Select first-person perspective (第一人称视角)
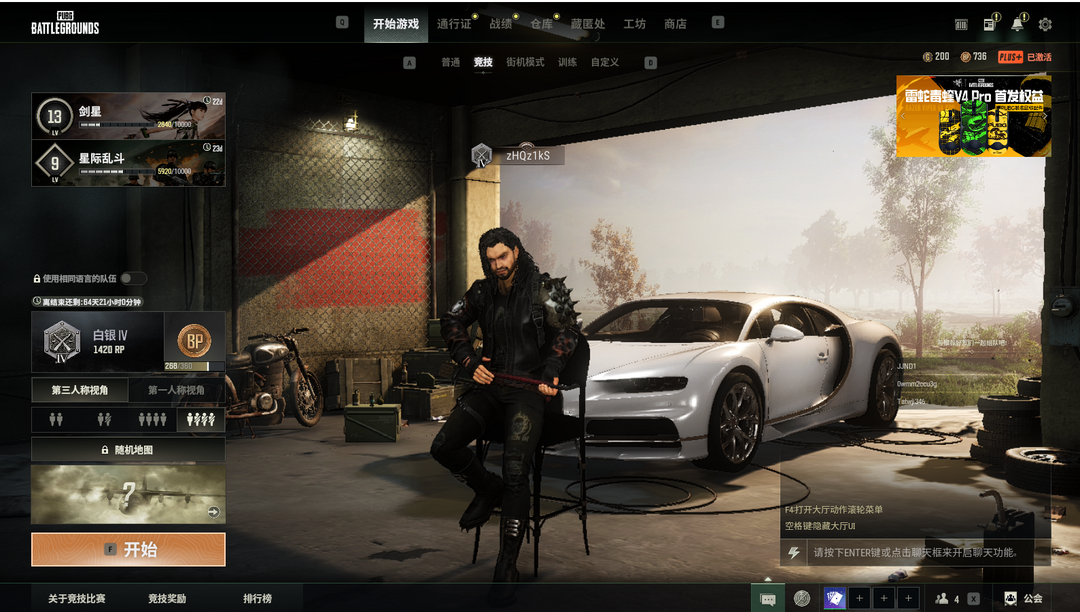The height and width of the screenshot is (612, 1080). (176, 390)
